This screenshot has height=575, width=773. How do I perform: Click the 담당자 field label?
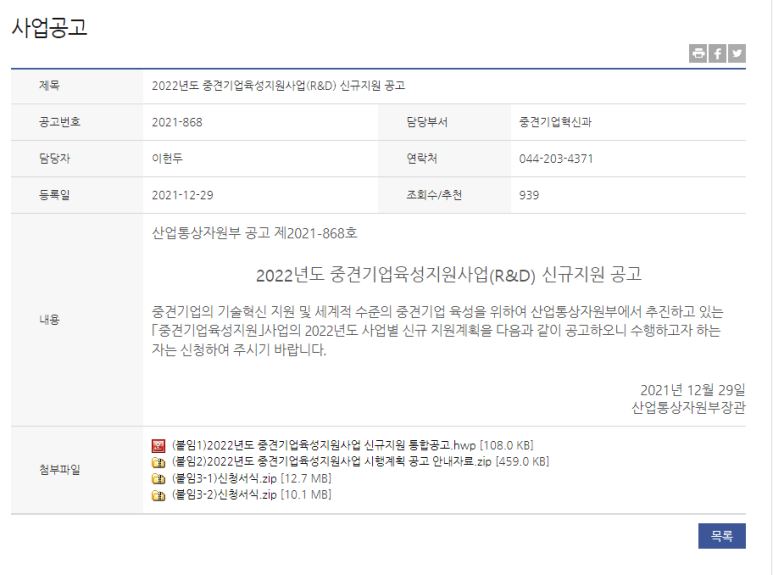tap(54, 158)
